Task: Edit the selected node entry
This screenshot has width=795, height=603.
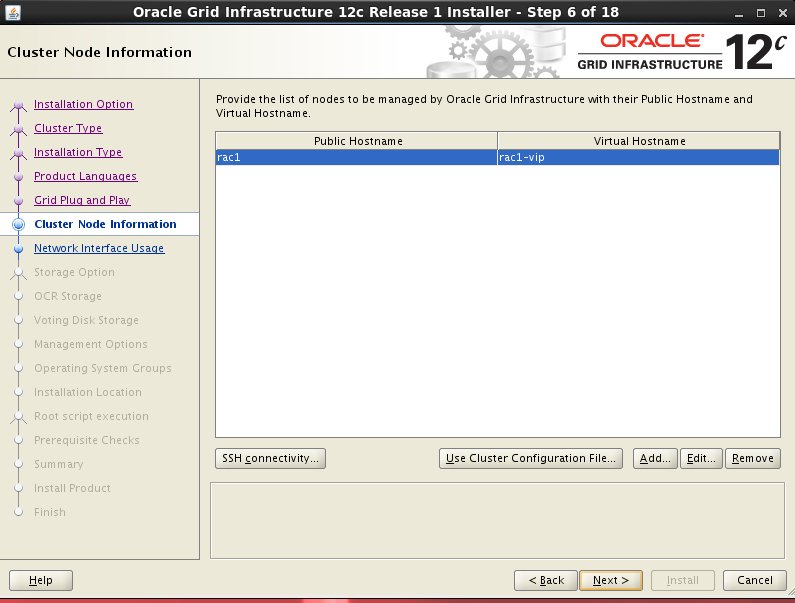Action: pos(701,458)
